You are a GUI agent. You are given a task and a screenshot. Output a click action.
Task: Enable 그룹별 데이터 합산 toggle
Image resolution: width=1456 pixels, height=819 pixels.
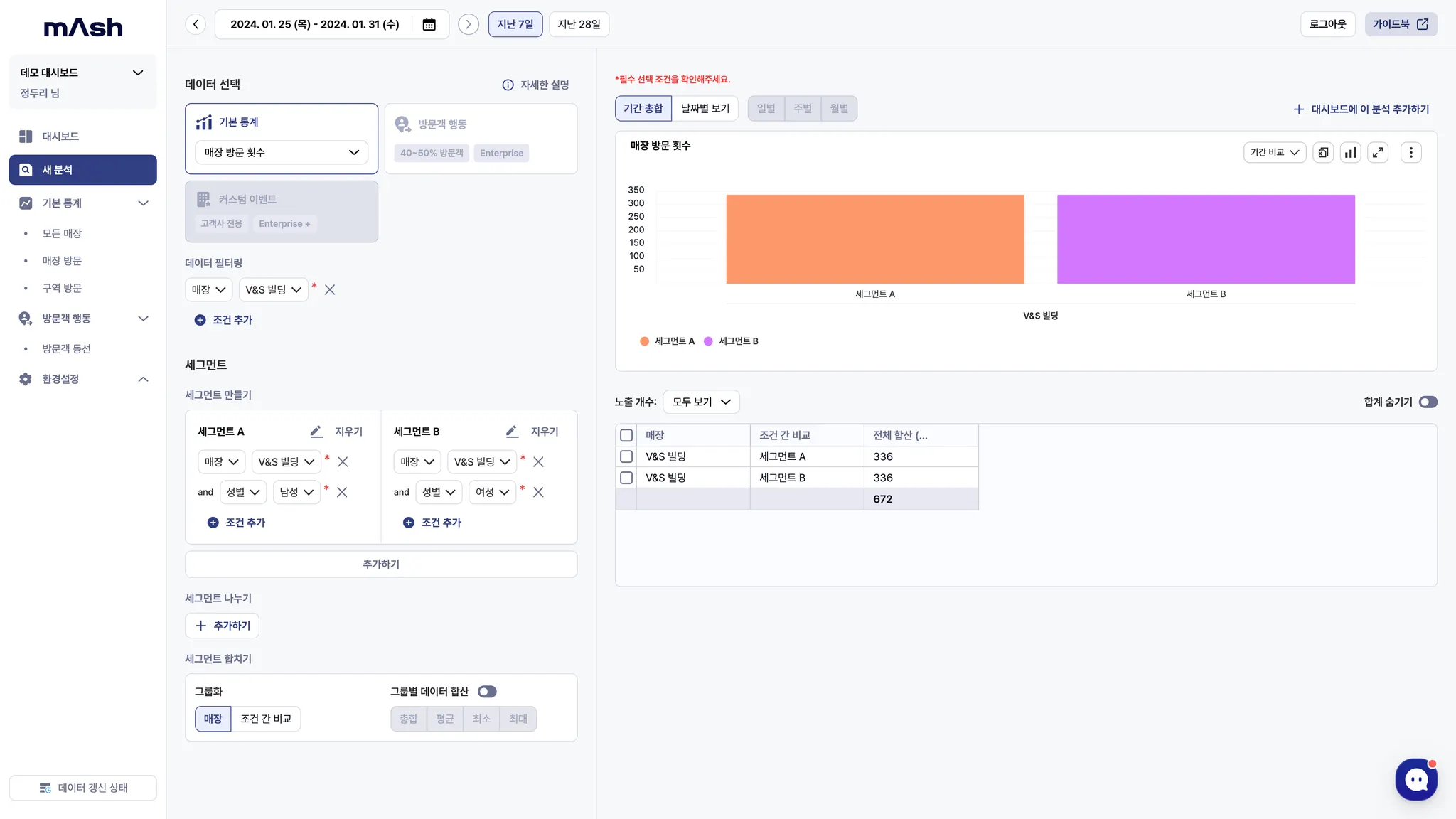[x=487, y=692]
